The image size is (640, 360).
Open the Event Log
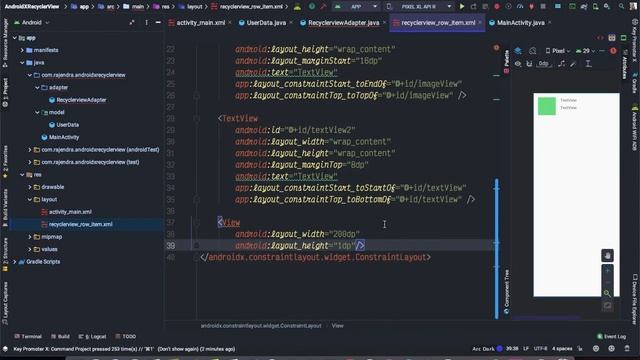pyautogui.click(x=611, y=336)
